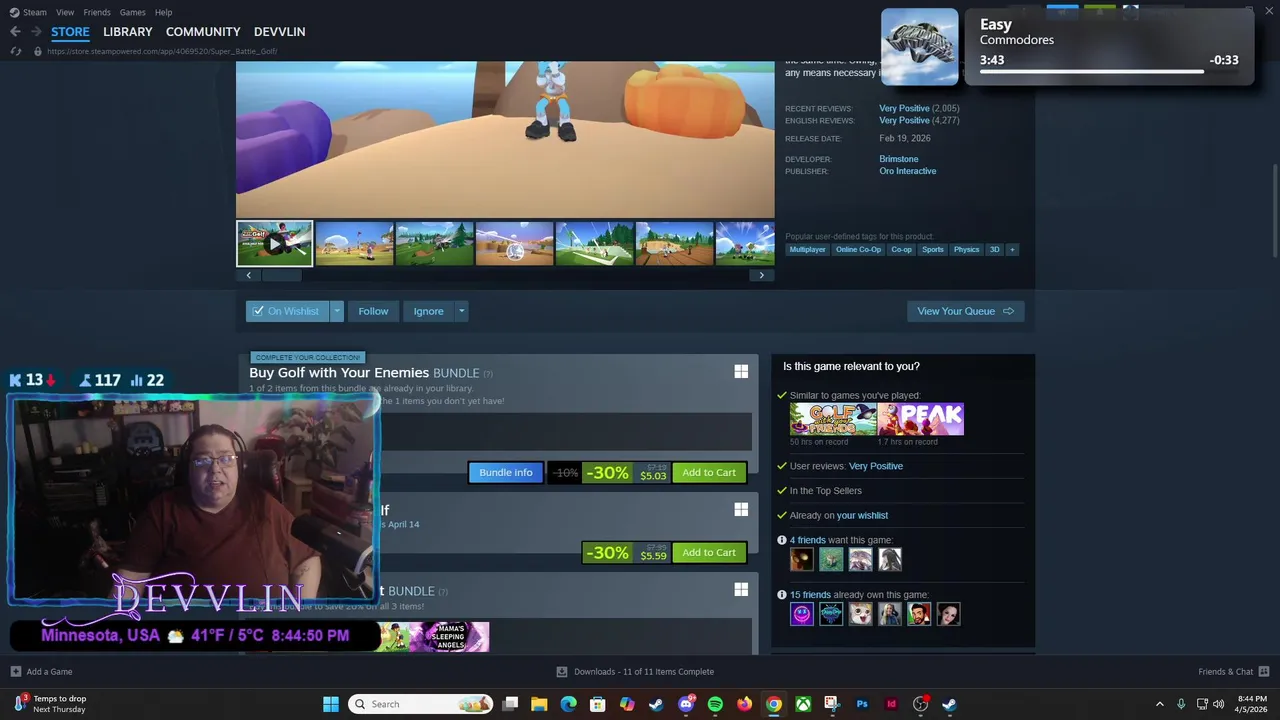This screenshot has width=1280, height=720.
Task: Click the Multiplayer tag
Action: (x=807, y=249)
